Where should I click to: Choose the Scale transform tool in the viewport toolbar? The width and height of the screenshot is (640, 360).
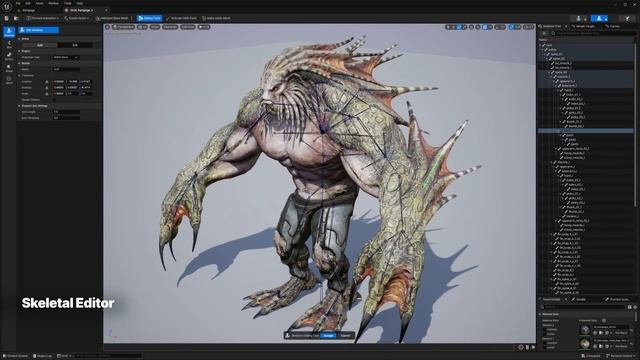[465, 27]
